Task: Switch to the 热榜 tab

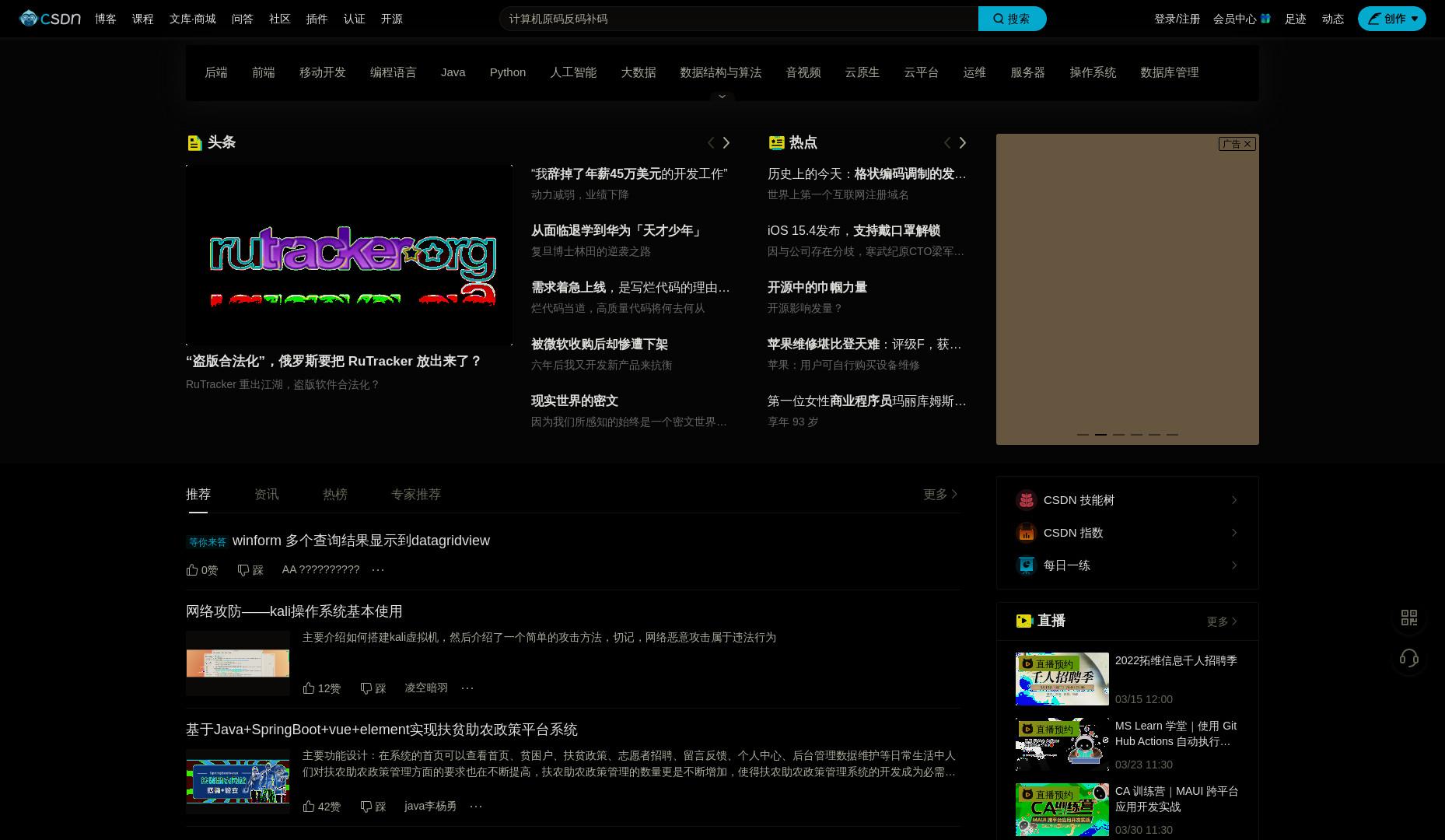Action: point(335,494)
